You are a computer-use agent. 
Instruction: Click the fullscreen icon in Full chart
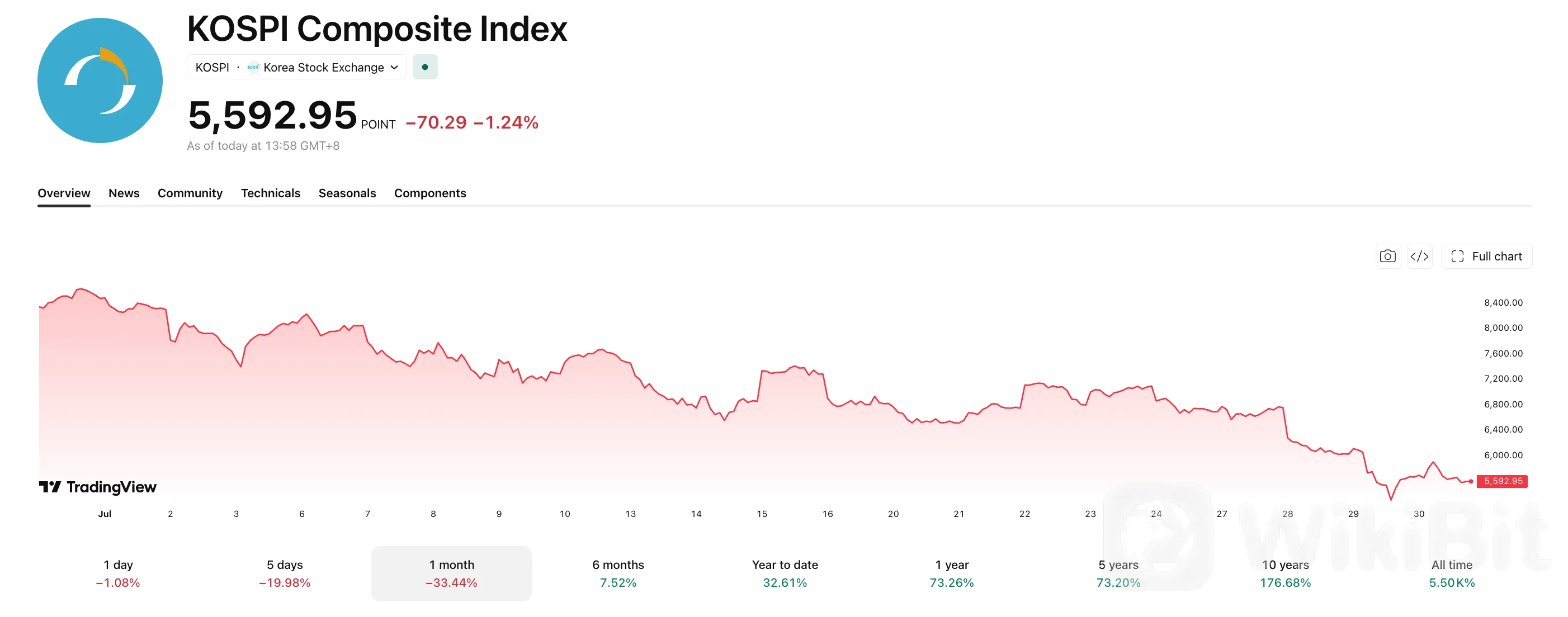[1457, 256]
